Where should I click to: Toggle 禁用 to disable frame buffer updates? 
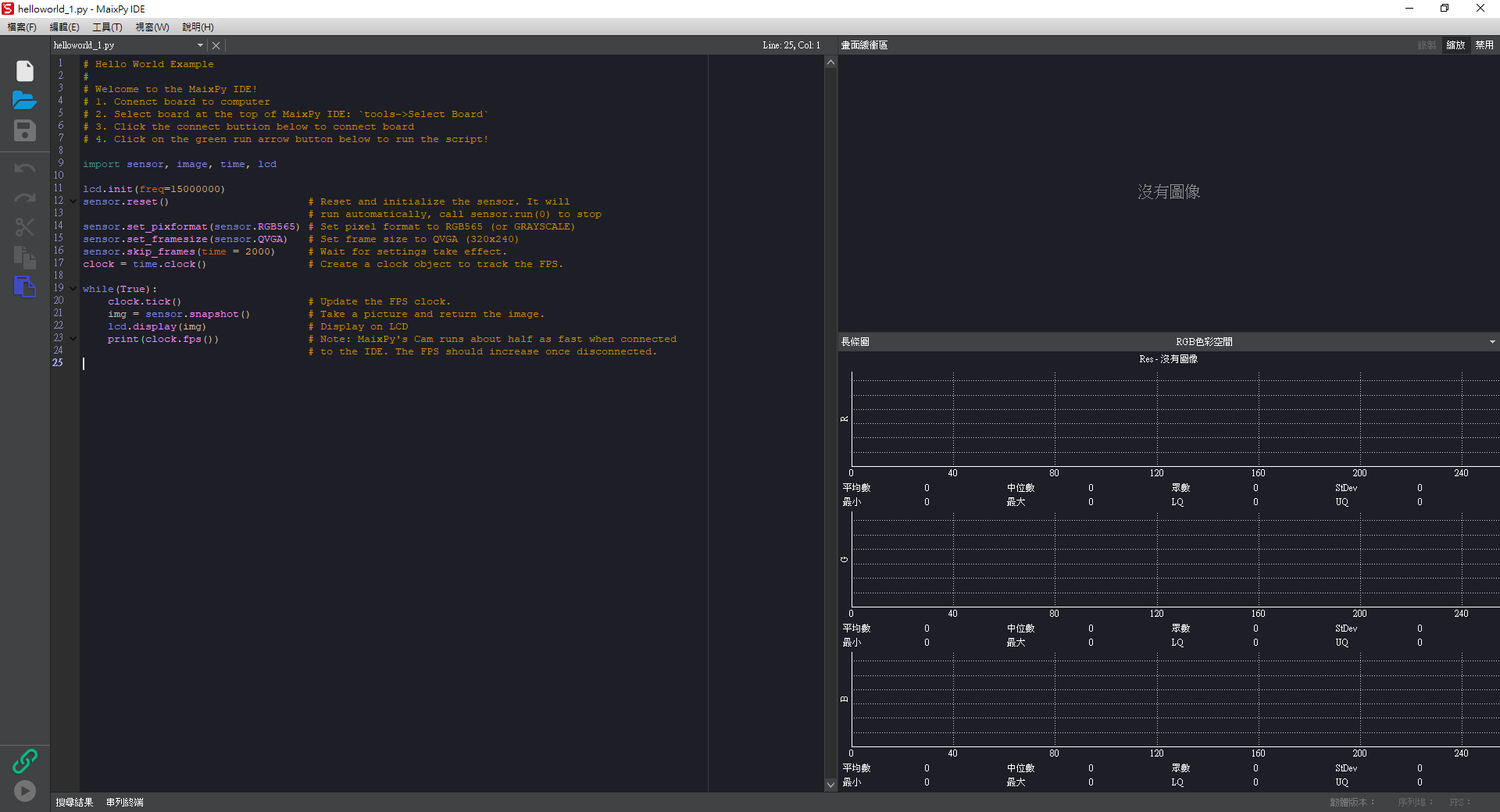pos(1484,45)
